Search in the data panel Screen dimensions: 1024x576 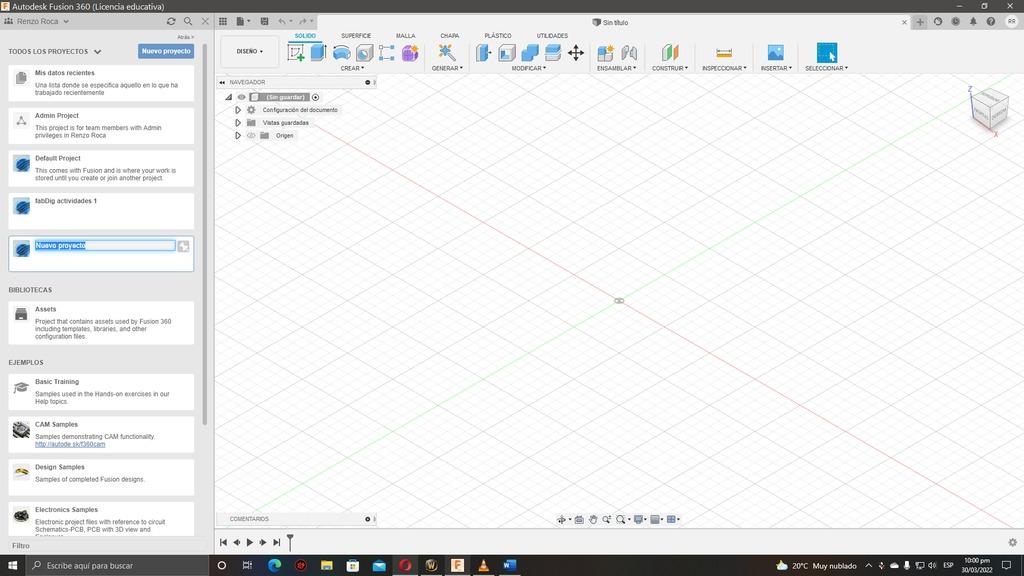[188, 22]
